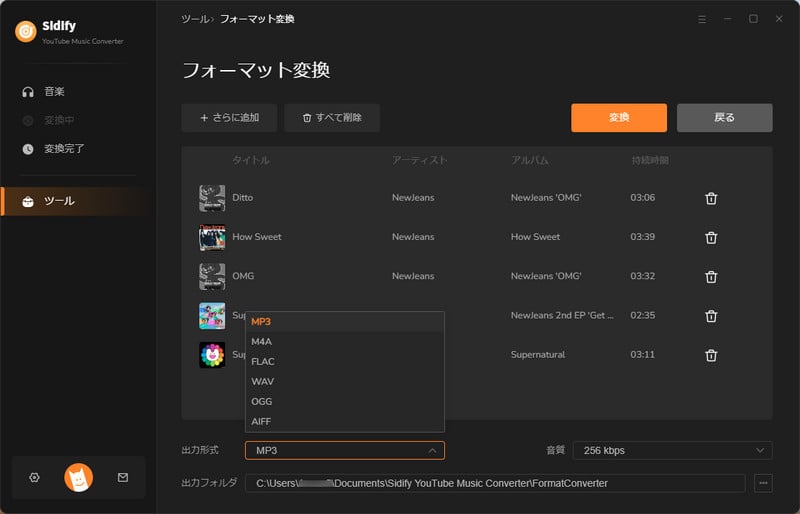Pick AIFF output format
This screenshot has width=800, height=514.
(x=344, y=421)
